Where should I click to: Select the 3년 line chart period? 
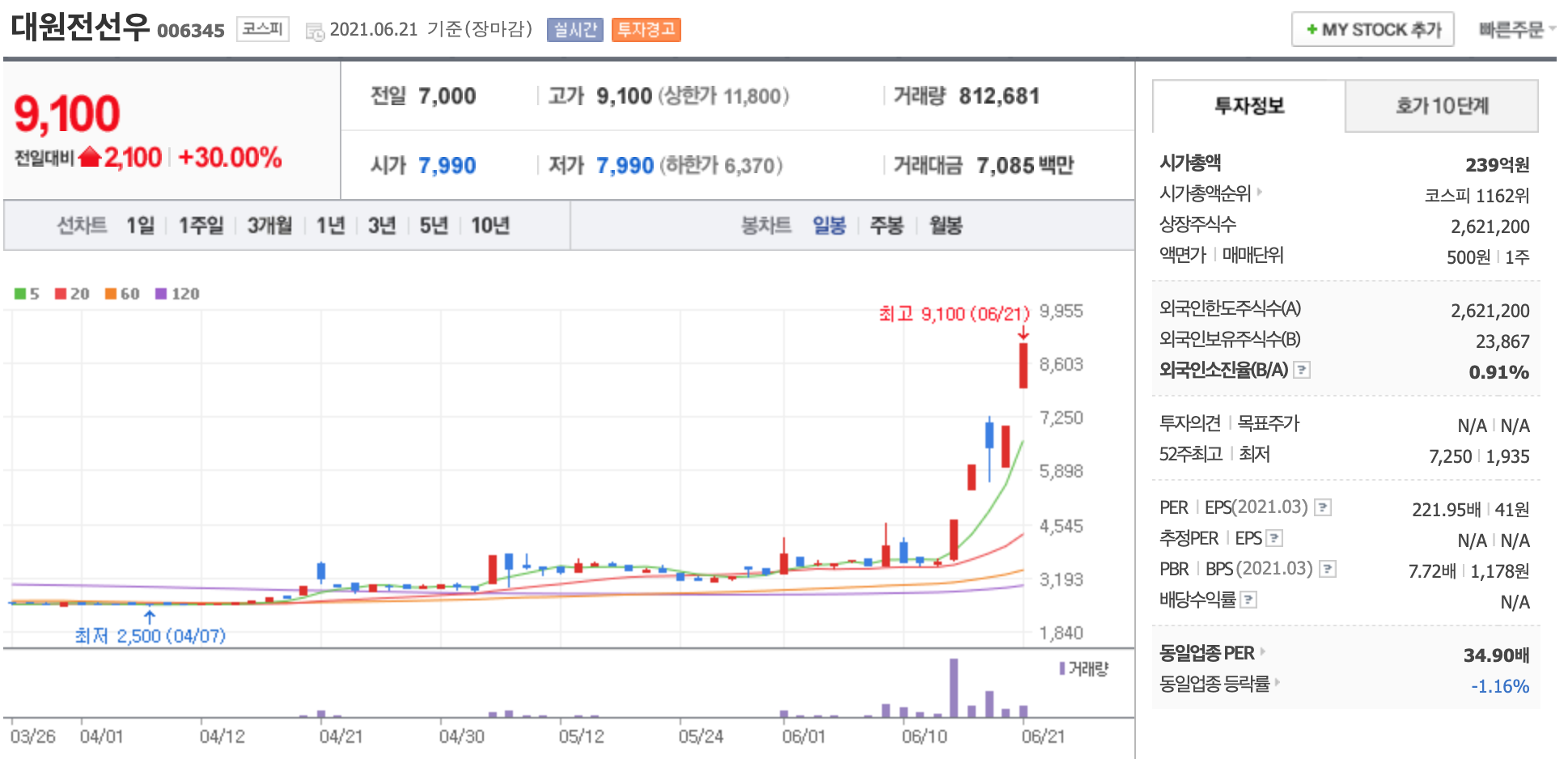pyautogui.click(x=382, y=225)
